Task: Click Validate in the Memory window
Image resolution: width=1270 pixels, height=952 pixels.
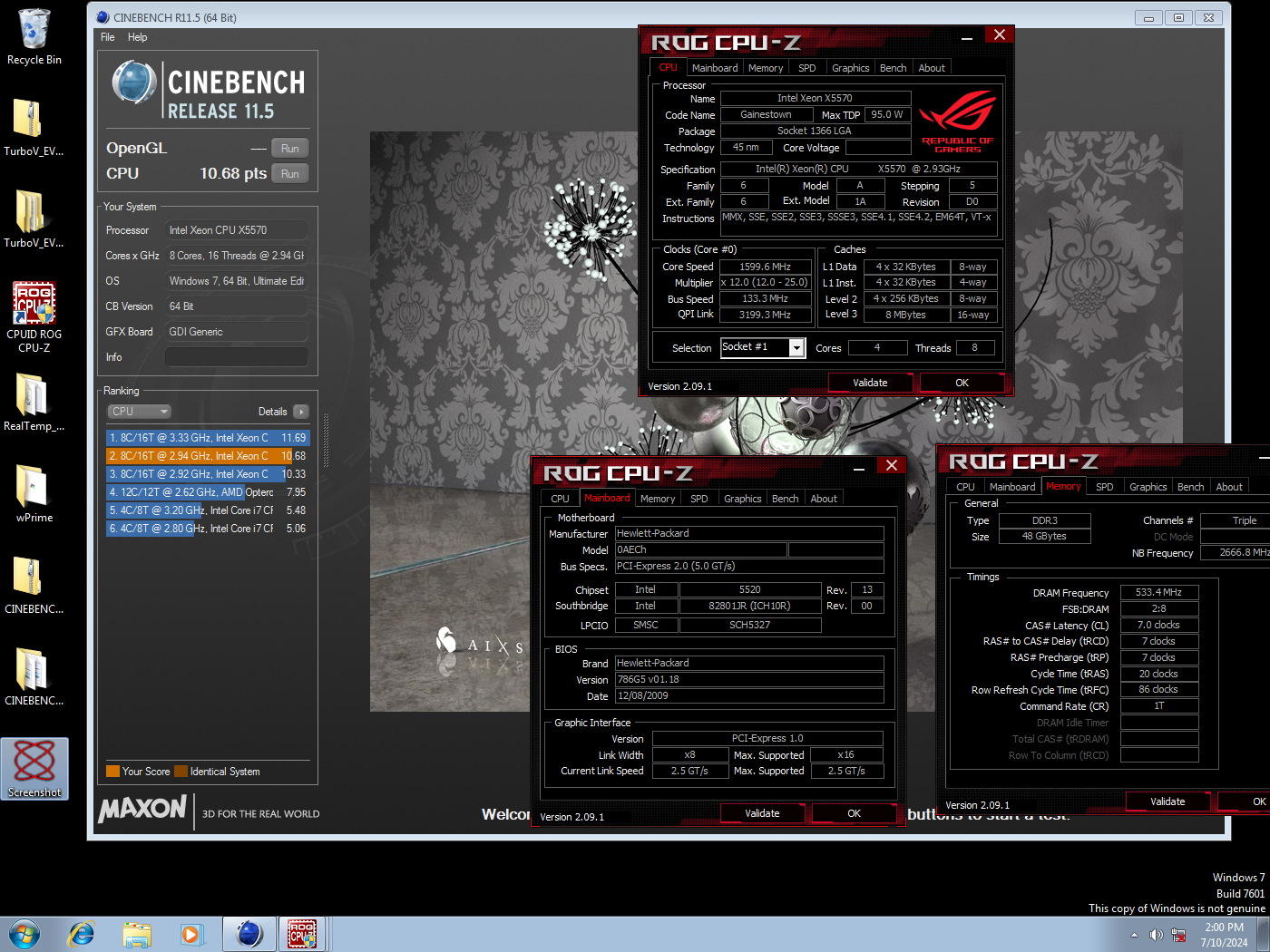Action: click(1167, 801)
